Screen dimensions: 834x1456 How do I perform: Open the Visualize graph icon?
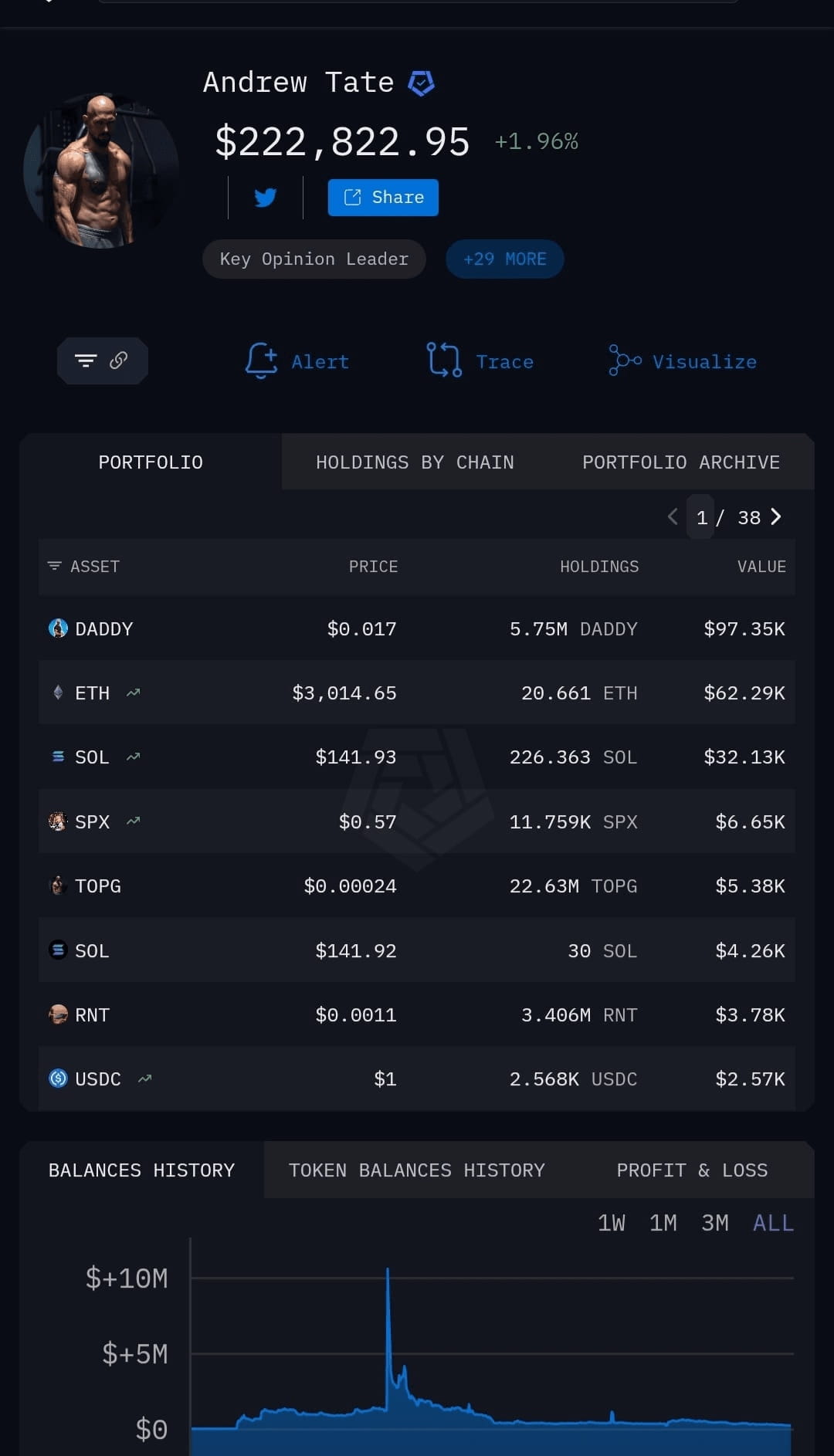[625, 361]
